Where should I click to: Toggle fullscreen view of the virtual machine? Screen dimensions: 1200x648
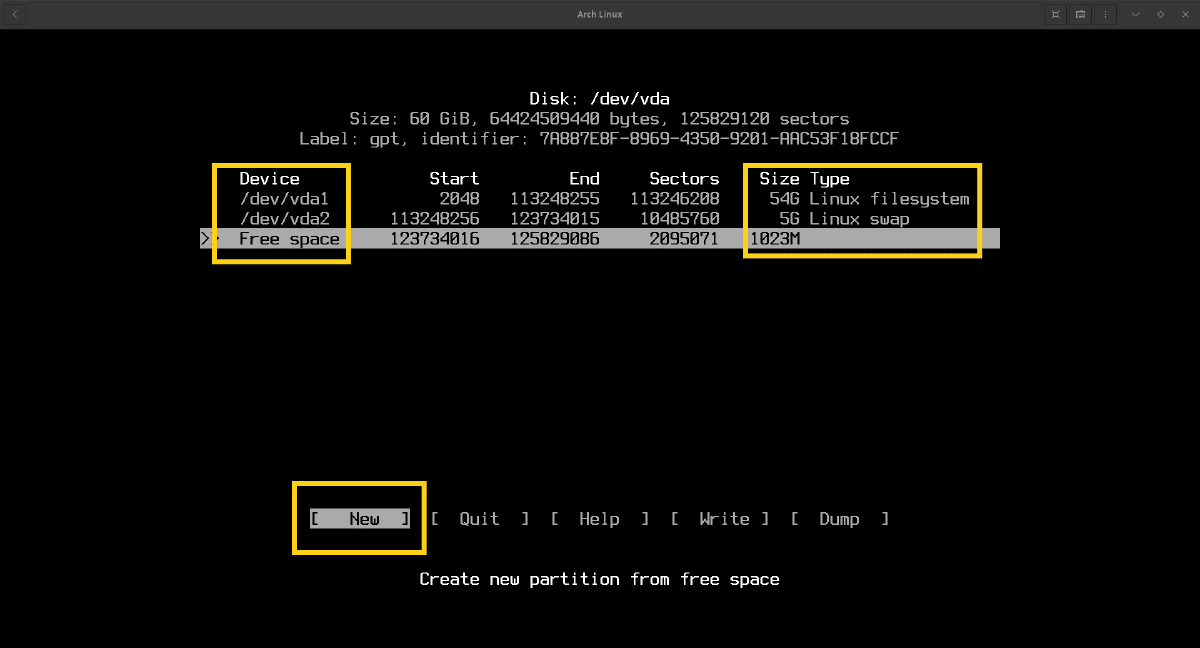tap(1055, 14)
